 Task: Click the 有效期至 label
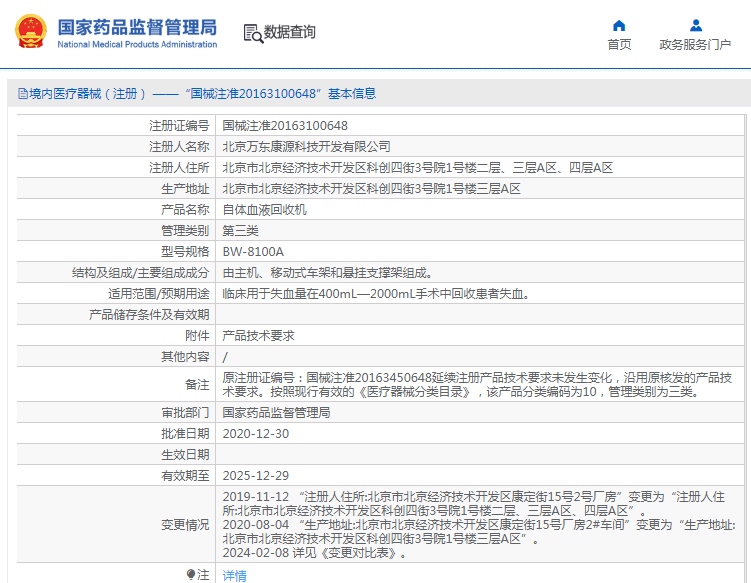click(185, 476)
